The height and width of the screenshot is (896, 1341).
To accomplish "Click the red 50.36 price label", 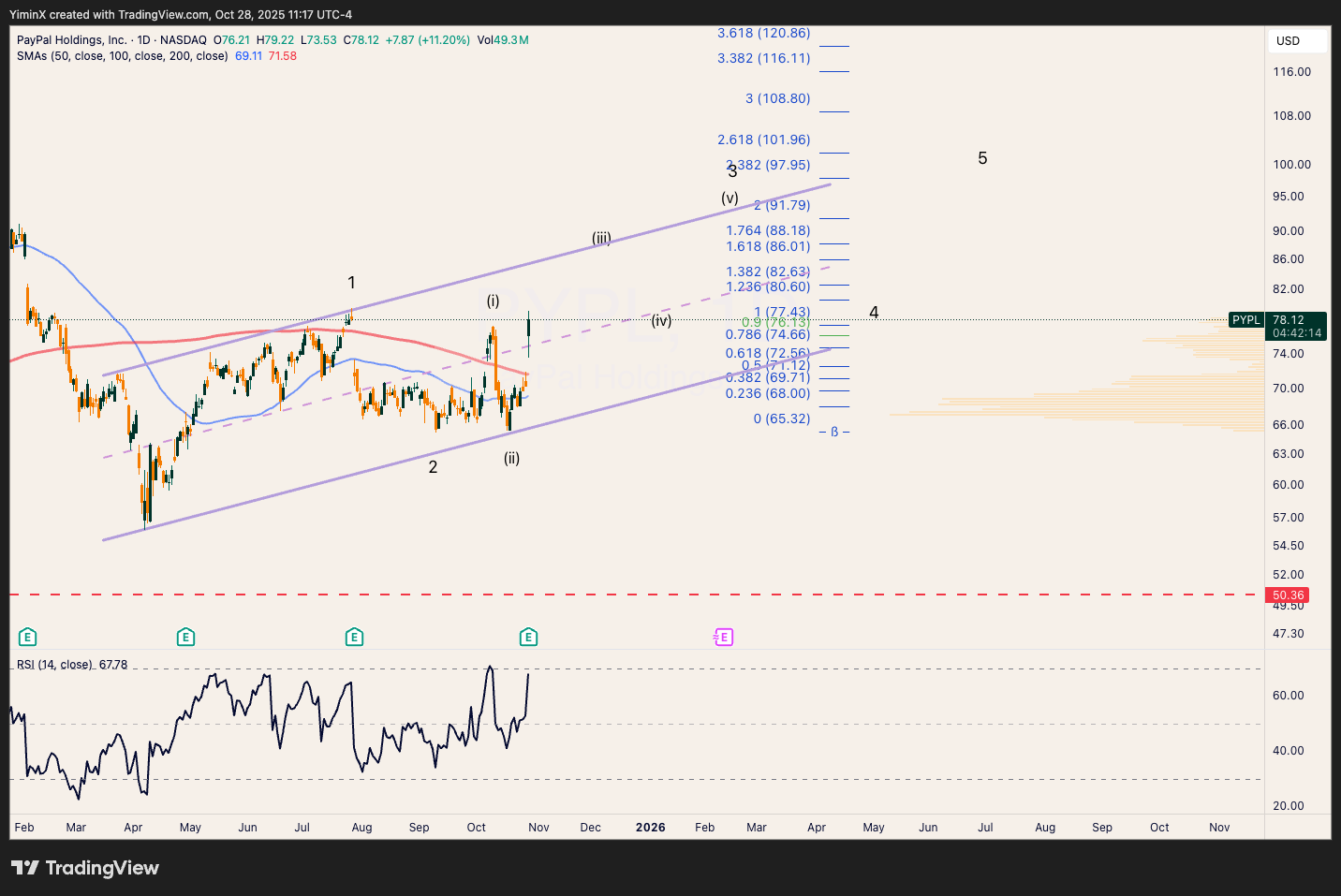I will pos(1288,595).
